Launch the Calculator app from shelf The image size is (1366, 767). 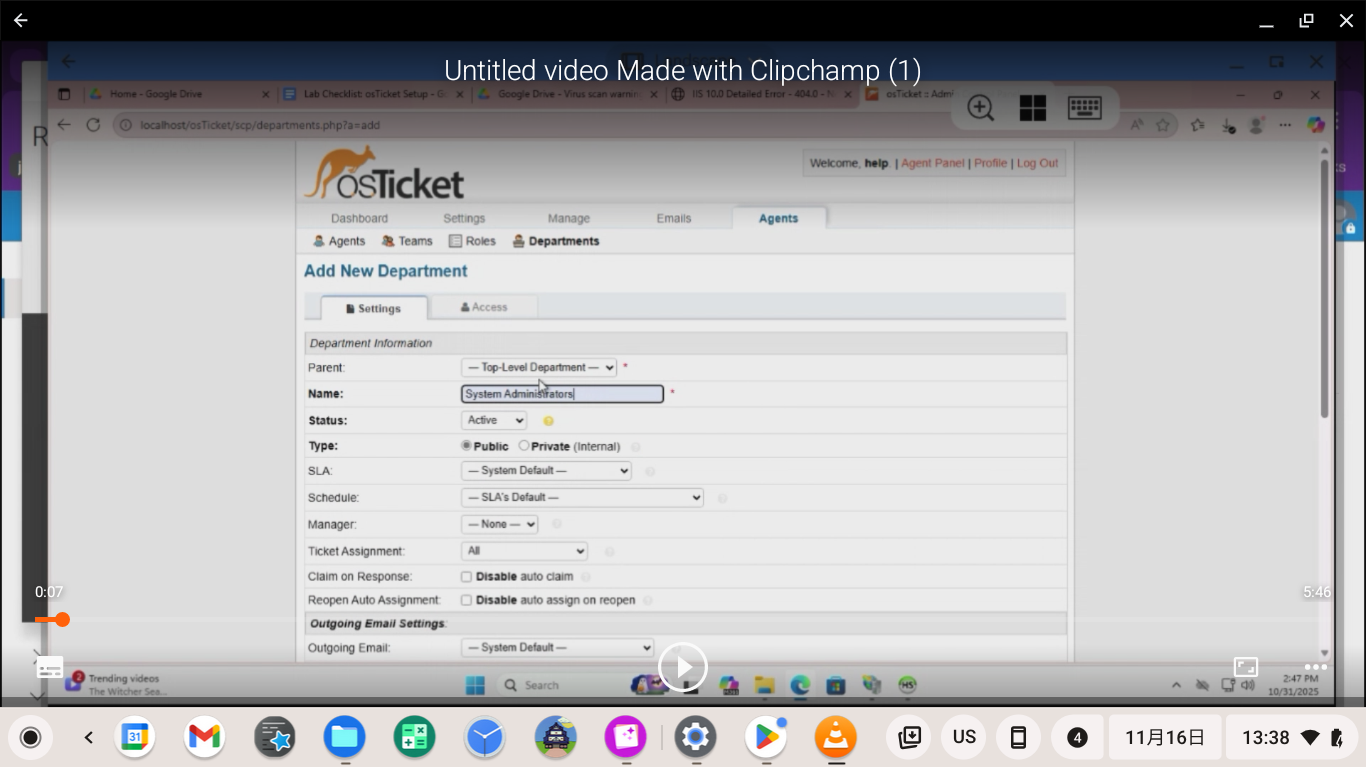click(x=414, y=738)
